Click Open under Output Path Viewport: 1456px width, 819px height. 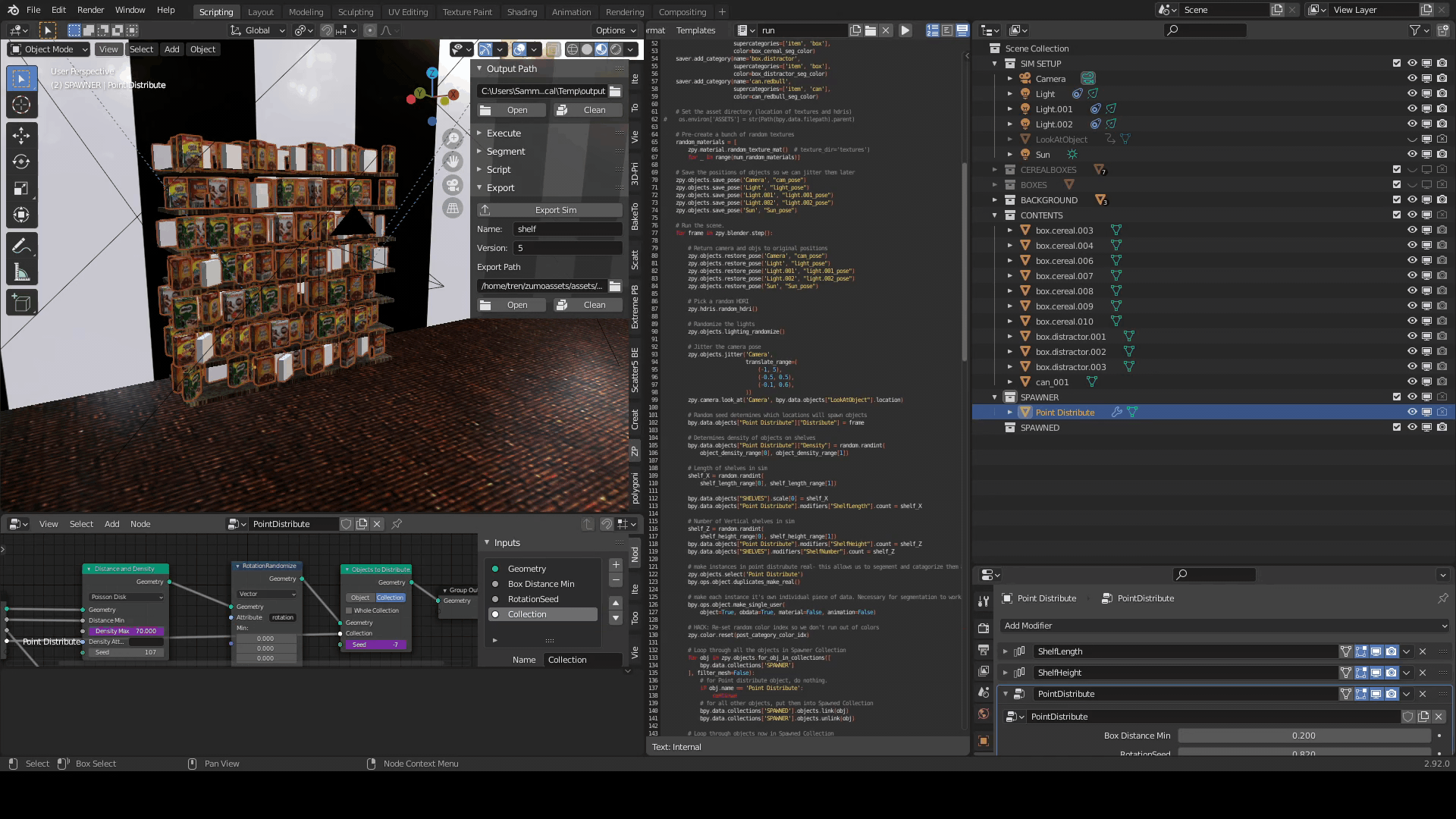click(511, 111)
